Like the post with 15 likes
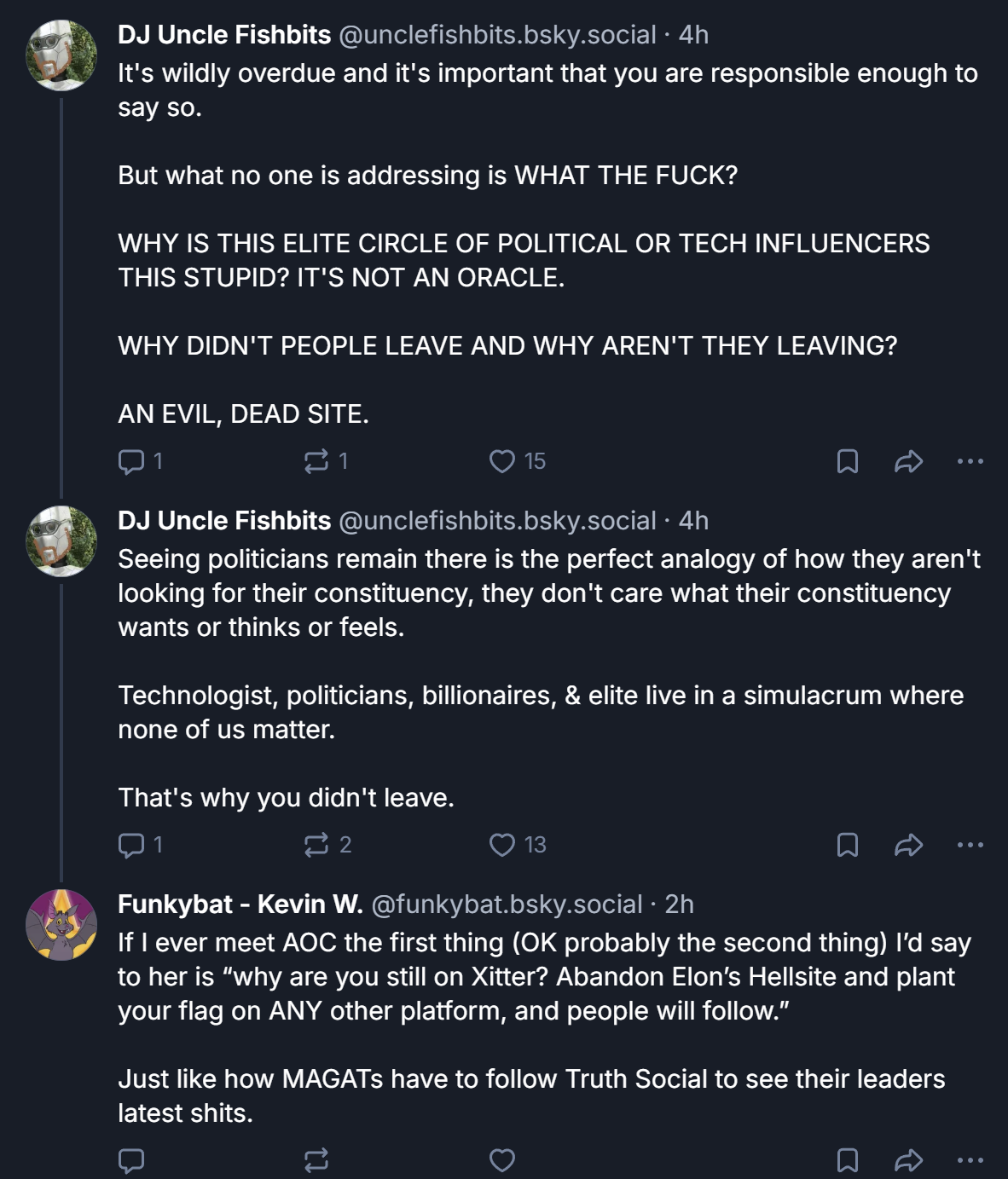The image size is (1008, 1179). click(x=502, y=461)
